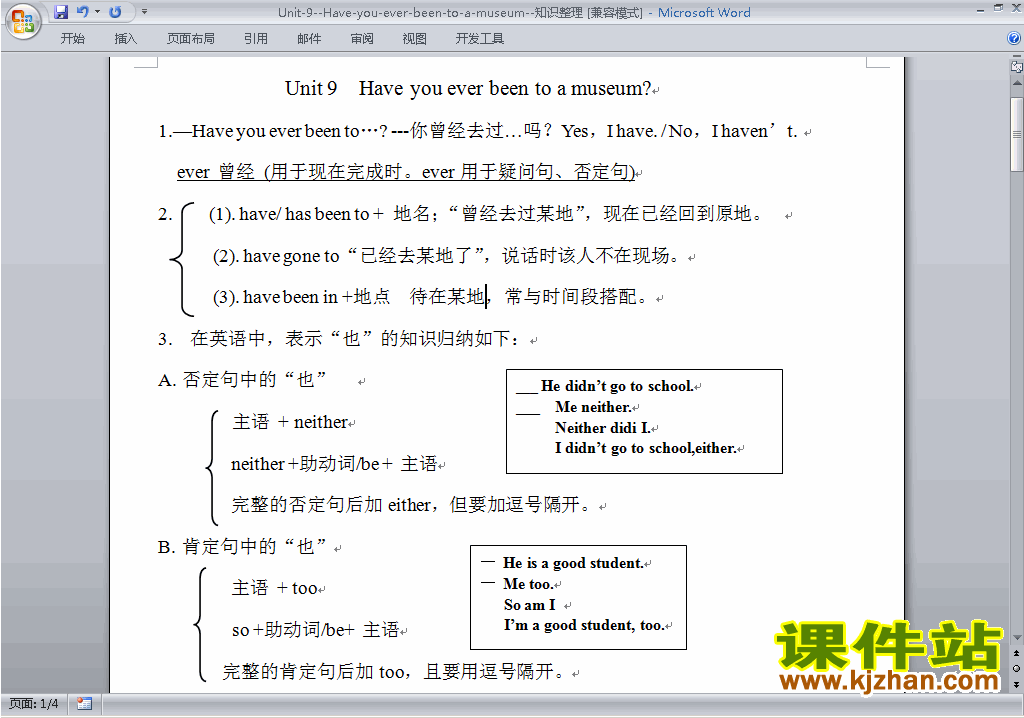Click 'I'm a good student, too.' line
The width and height of the screenshot is (1024, 718).
(x=584, y=625)
